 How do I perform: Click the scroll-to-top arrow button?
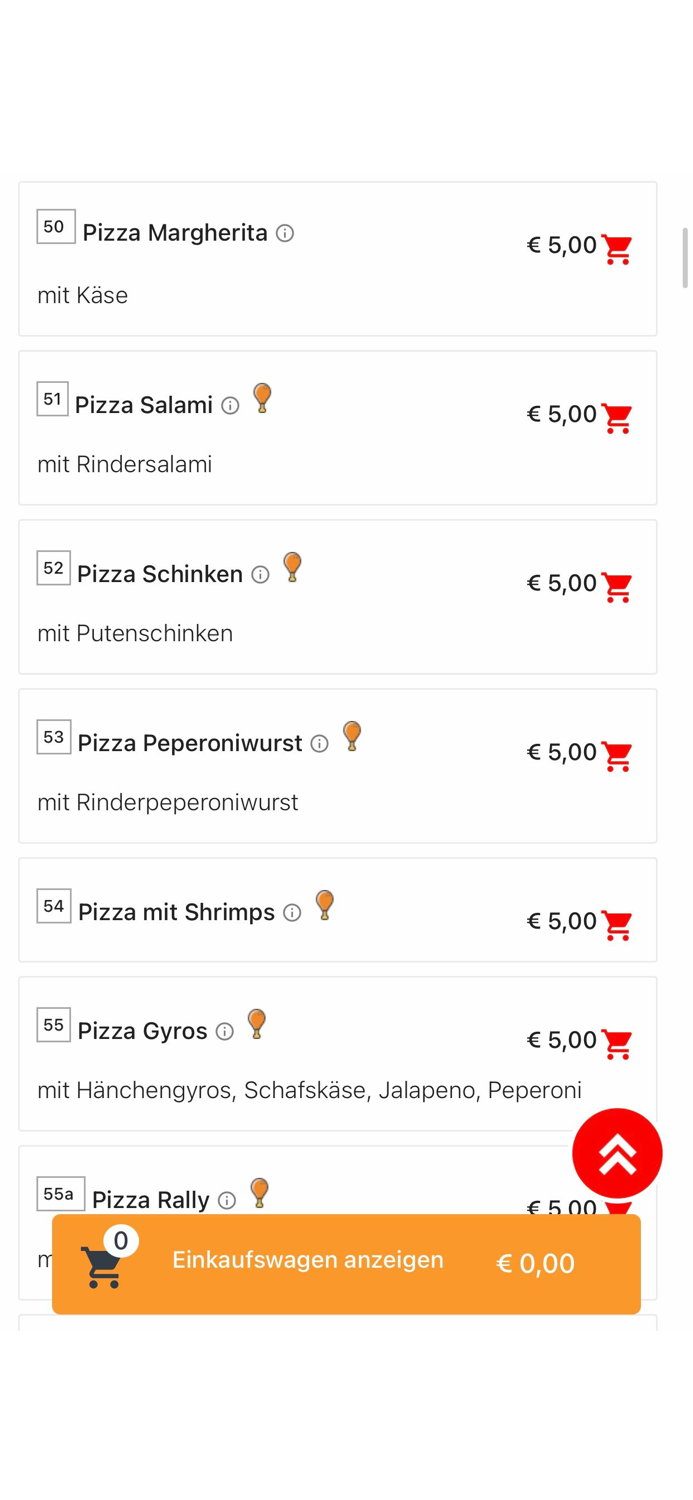tap(617, 1152)
